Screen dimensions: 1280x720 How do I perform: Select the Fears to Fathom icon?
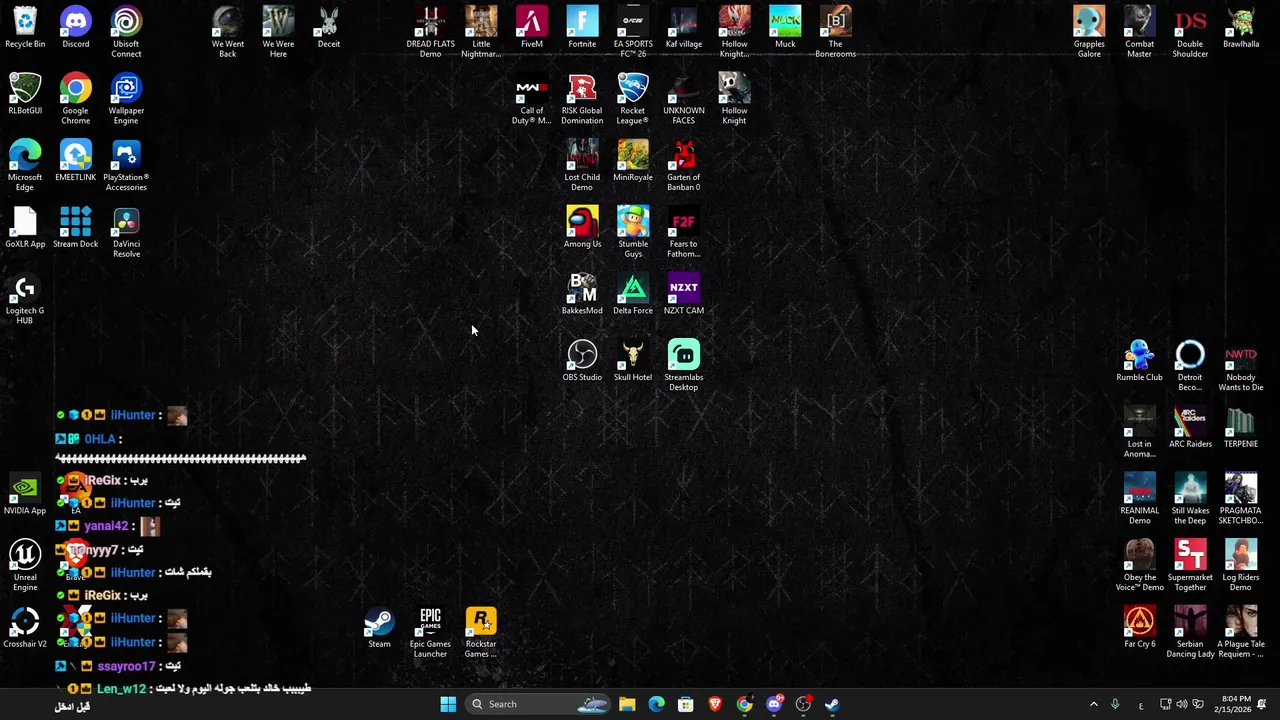[684, 232]
